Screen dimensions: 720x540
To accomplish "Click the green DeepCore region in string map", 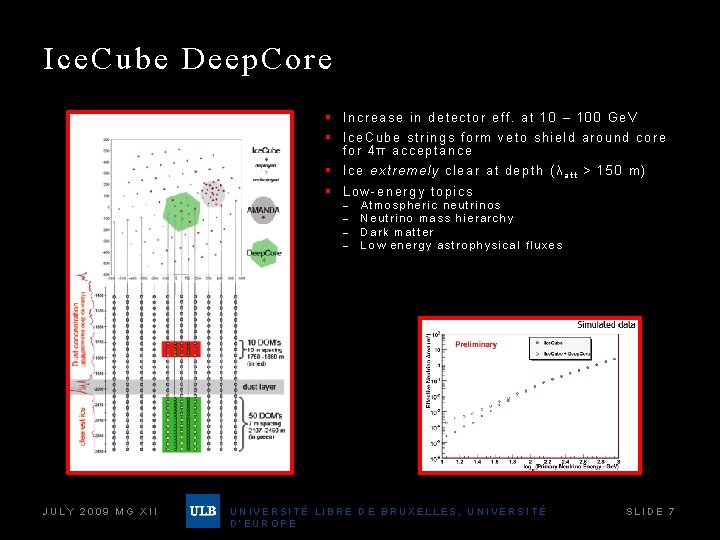I will (x=182, y=212).
